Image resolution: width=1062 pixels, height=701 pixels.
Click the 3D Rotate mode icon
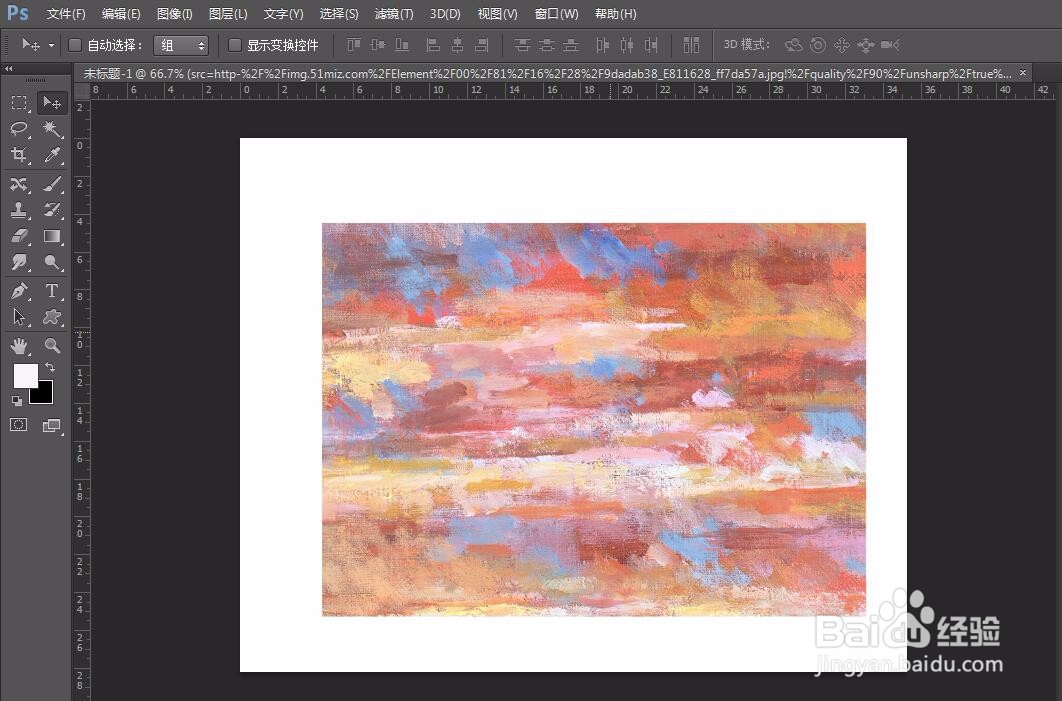[793, 45]
